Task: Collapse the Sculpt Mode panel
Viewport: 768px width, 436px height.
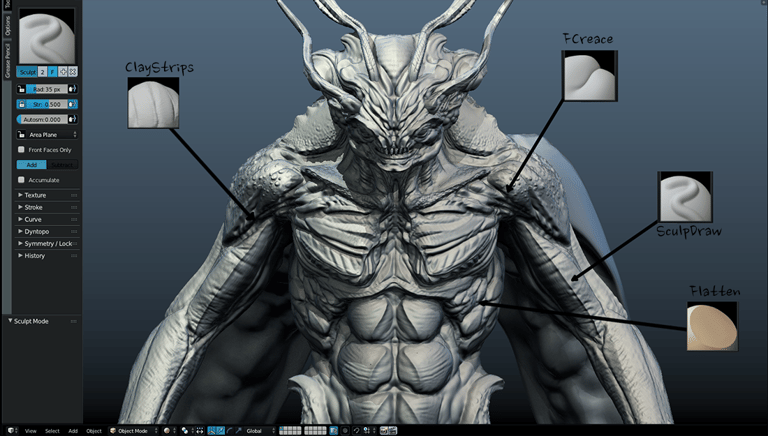Action: pos(43,321)
